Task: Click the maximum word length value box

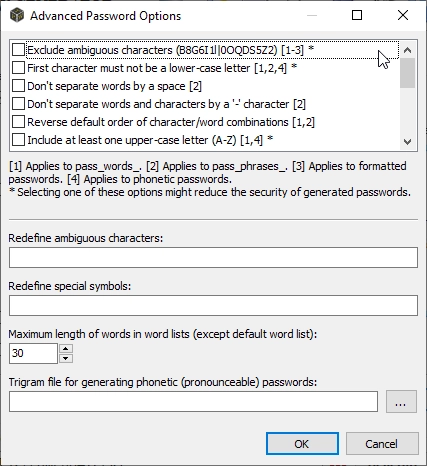Action: point(33,353)
